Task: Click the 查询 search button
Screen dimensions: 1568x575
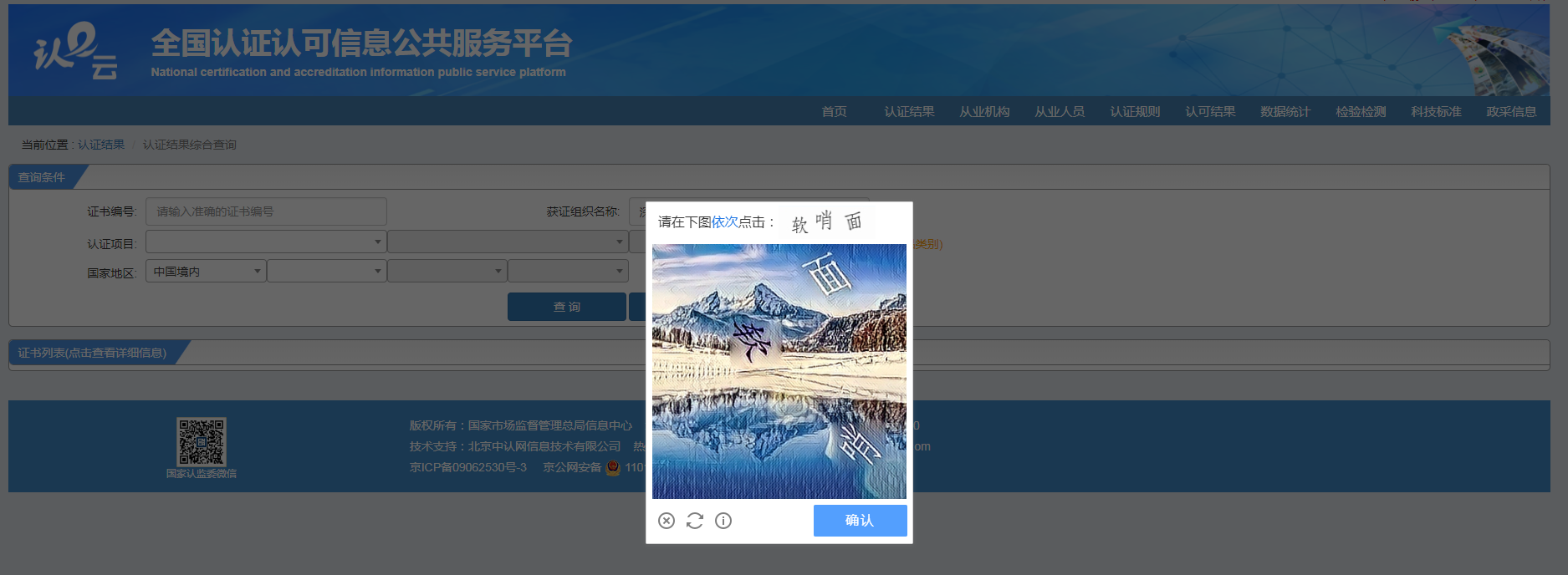Action: (x=567, y=307)
